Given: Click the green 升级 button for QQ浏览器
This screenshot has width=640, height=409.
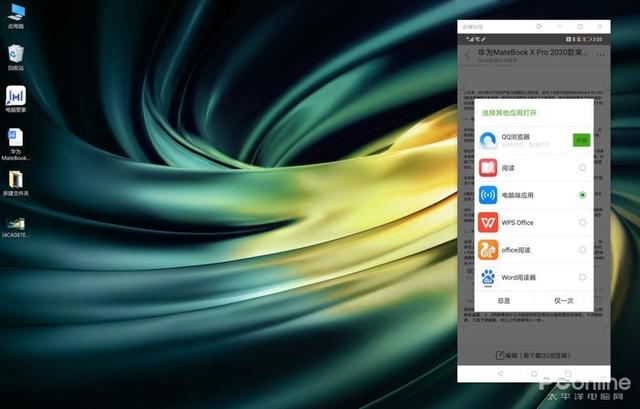Looking at the screenshot, I should 581,140.
